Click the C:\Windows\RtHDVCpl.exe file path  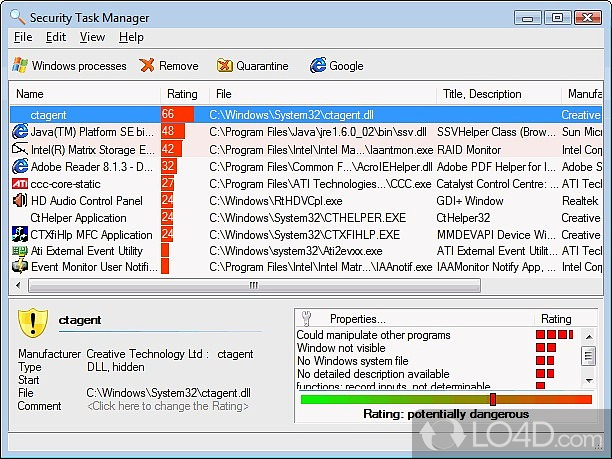point(276,201)
